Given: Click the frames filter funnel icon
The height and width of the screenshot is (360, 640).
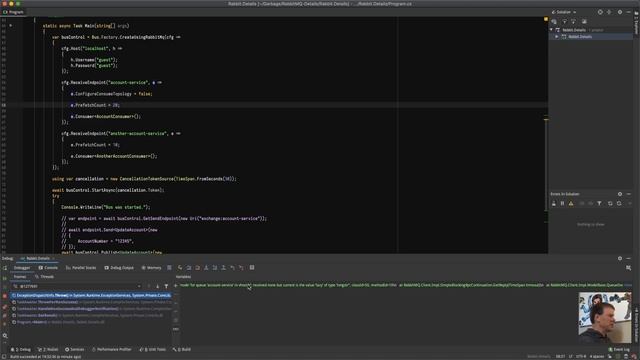Looking at the screenshot, I should tap(166, 286).
